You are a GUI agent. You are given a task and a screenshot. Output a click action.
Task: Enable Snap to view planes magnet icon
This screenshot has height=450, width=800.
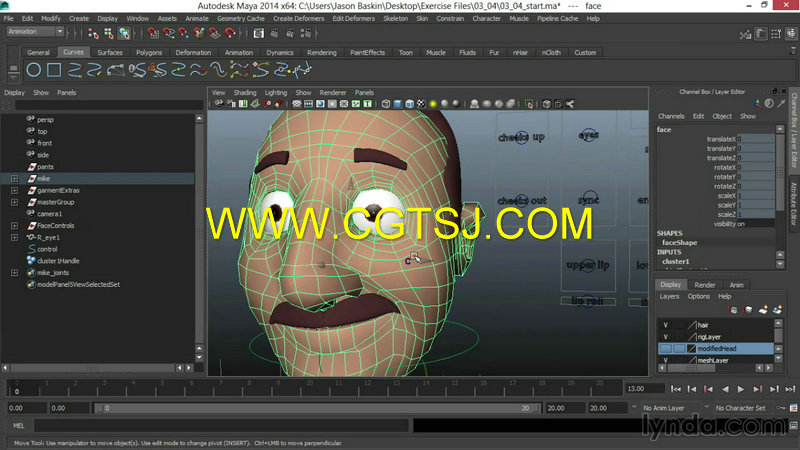[x=214, y=34]
